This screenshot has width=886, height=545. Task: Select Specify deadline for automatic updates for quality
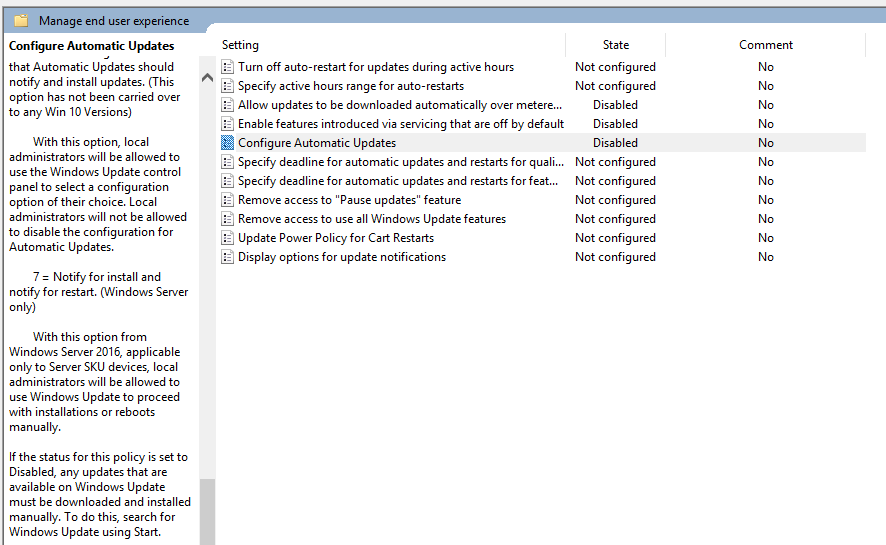click(401, 162)
